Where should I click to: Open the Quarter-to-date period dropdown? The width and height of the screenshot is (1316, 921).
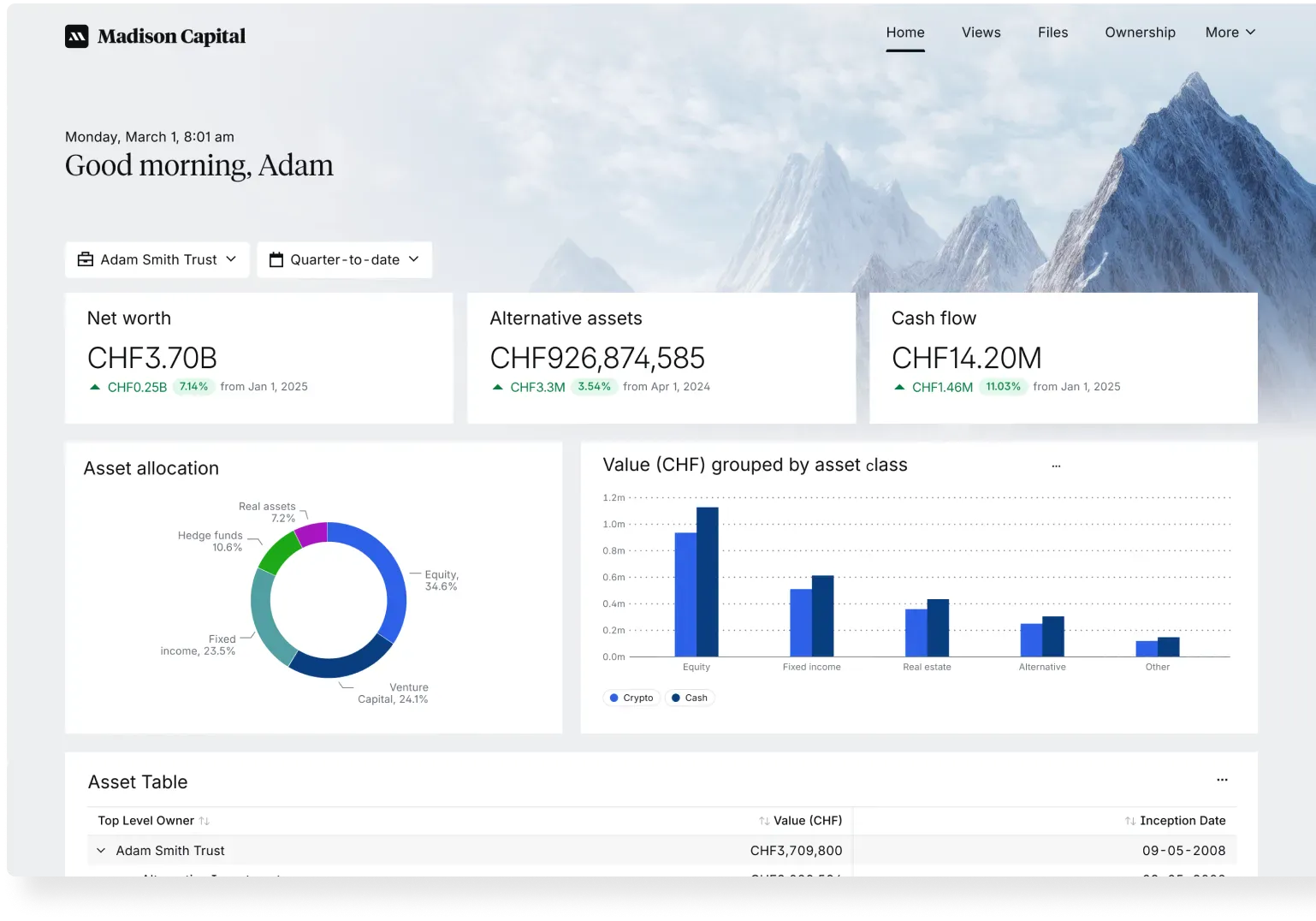pyautogui.click(x=345, y=259)
